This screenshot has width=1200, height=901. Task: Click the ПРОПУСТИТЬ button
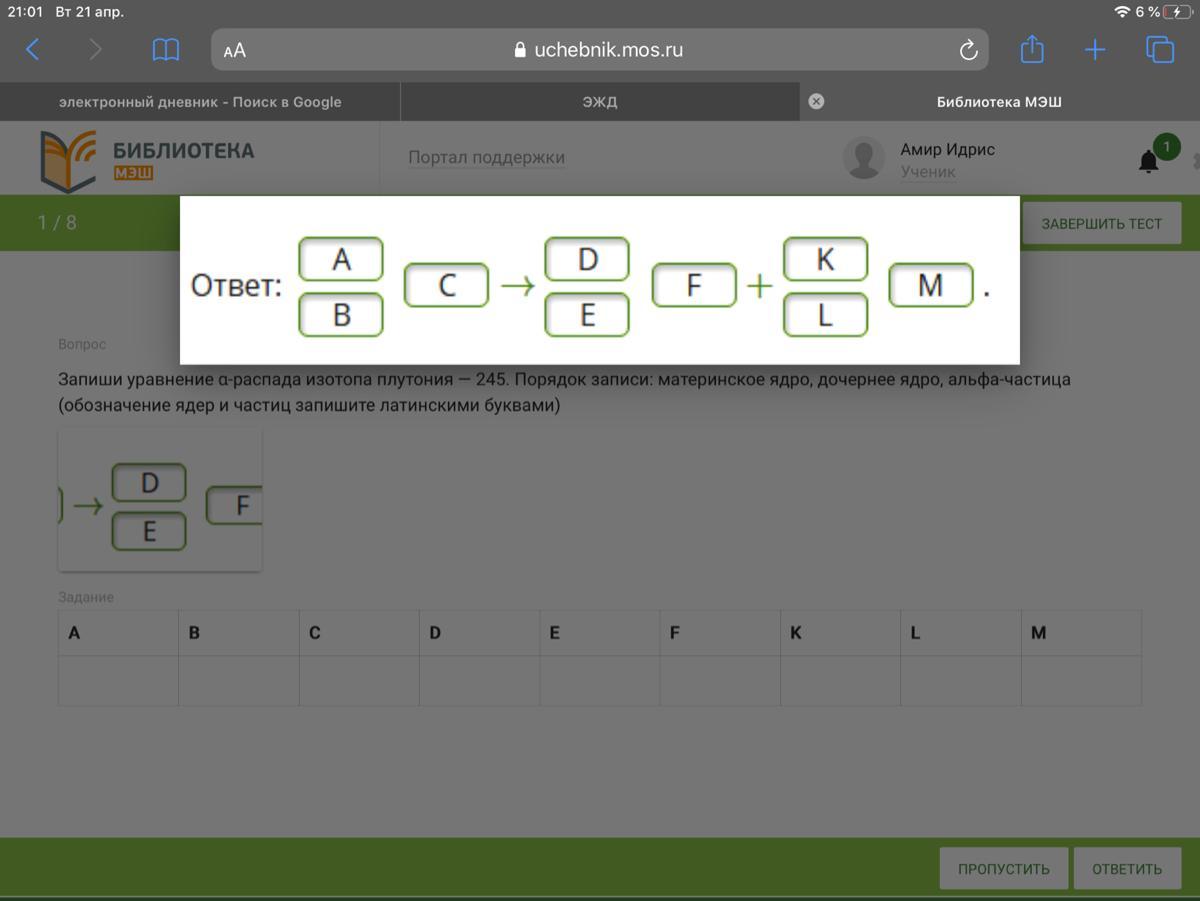point(1004,869)
